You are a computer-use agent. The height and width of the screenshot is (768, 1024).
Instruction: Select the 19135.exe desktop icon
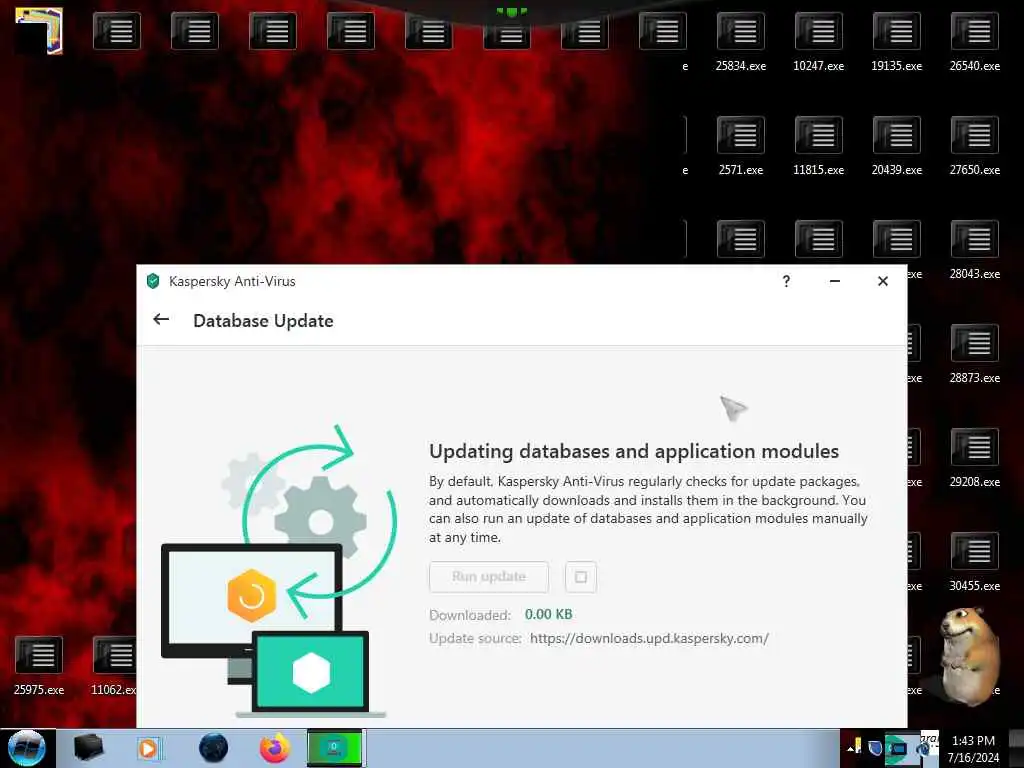pos(897,42)
